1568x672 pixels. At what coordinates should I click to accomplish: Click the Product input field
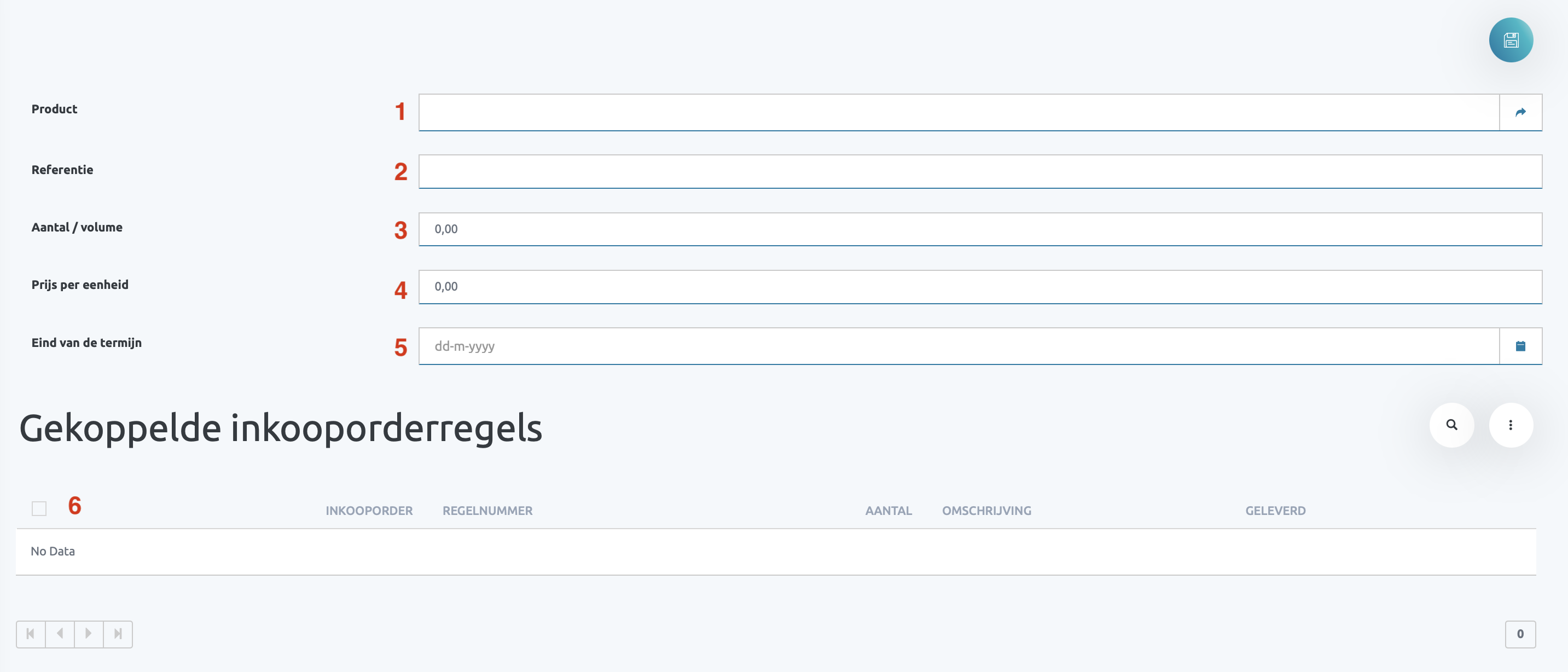pyautogui.click(x=959, y=112)
